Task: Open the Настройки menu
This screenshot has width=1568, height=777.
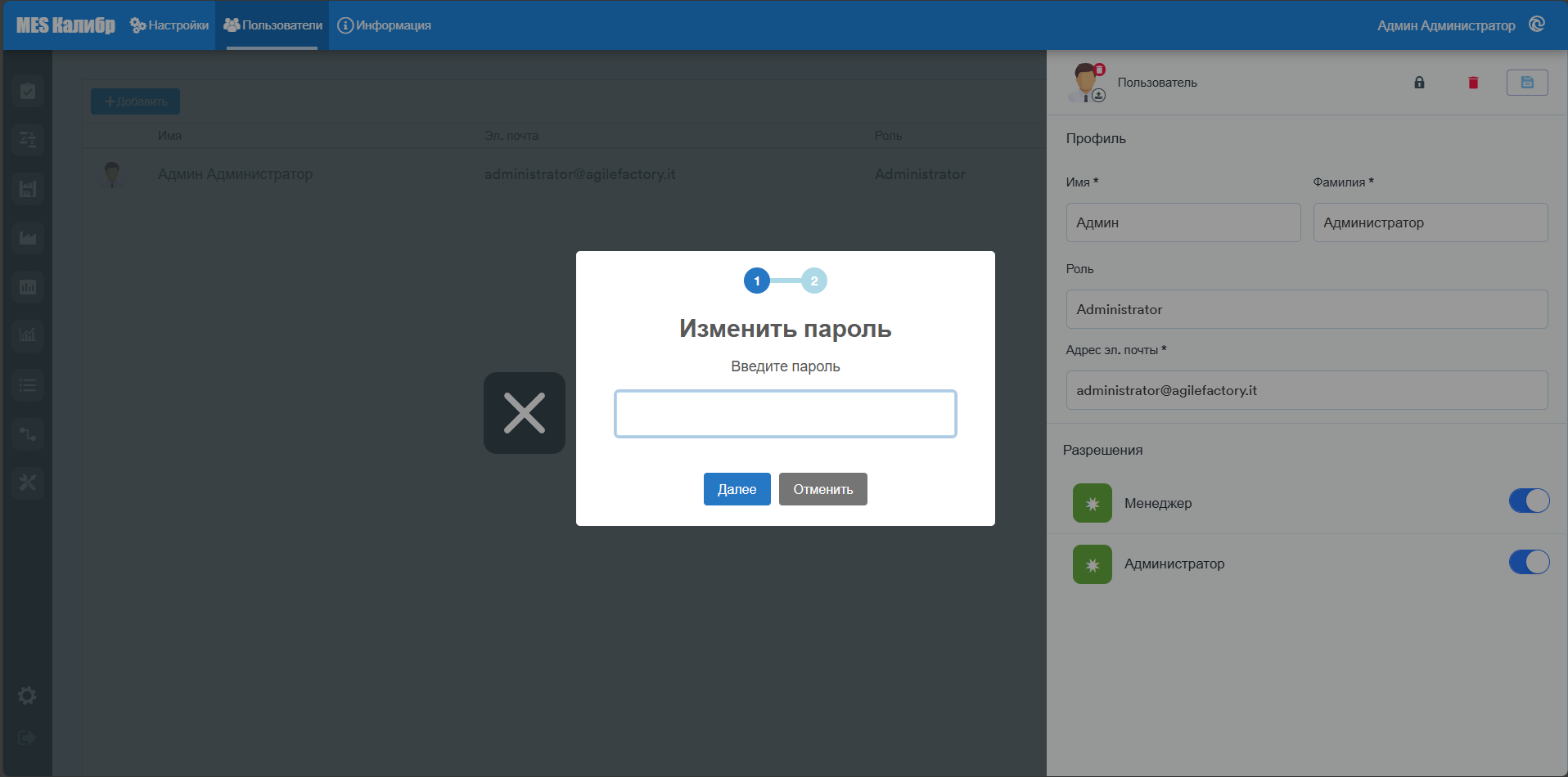Action: (169, 25)
